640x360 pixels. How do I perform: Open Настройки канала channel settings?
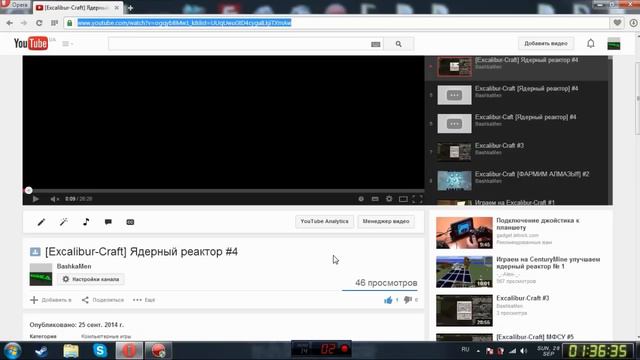[91, 279]
